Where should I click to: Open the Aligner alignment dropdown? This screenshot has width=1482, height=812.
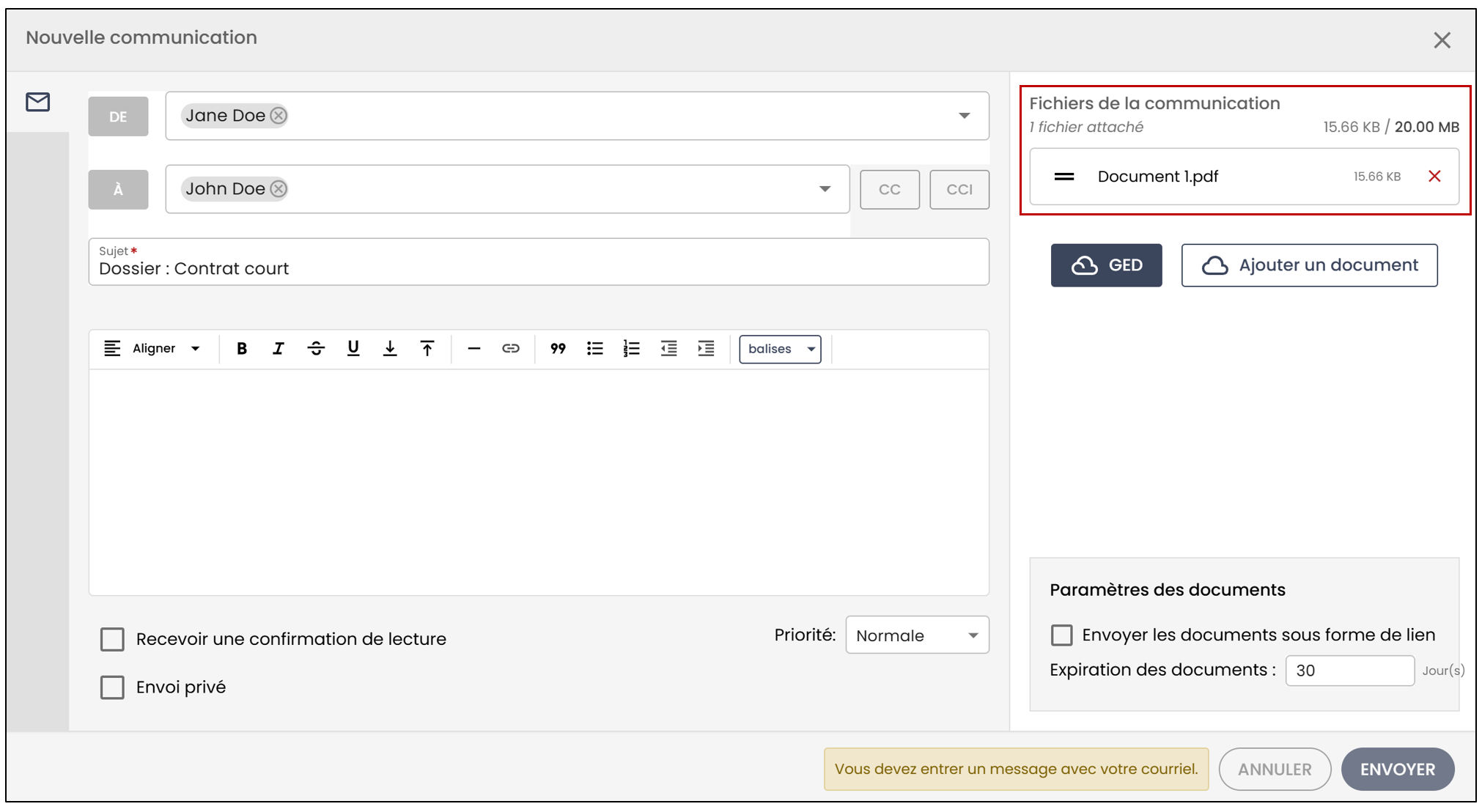152,349
